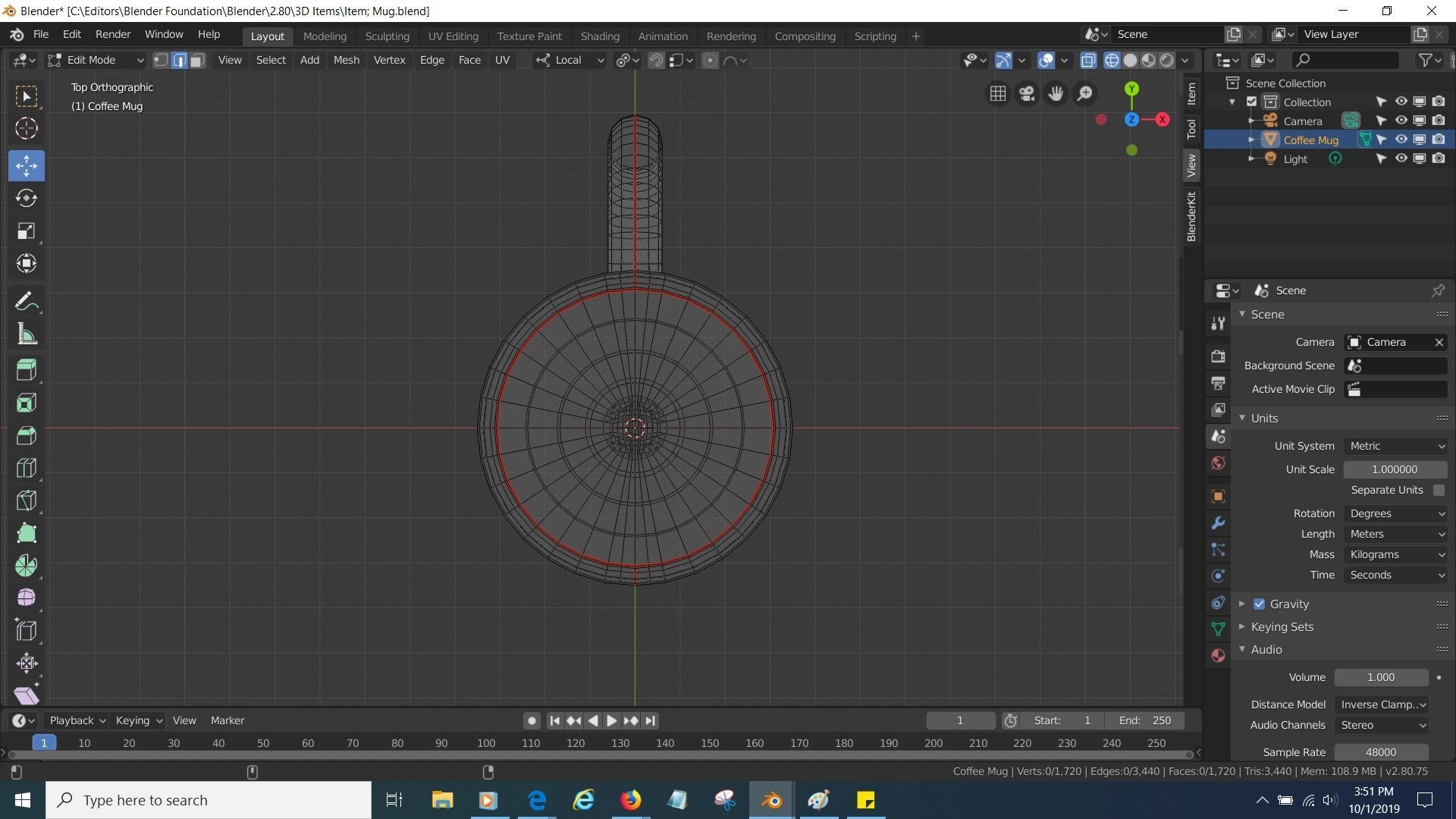The image size is (1456, 819).
Task: Select the Extrude Region tool
Action: click(27, 370)
